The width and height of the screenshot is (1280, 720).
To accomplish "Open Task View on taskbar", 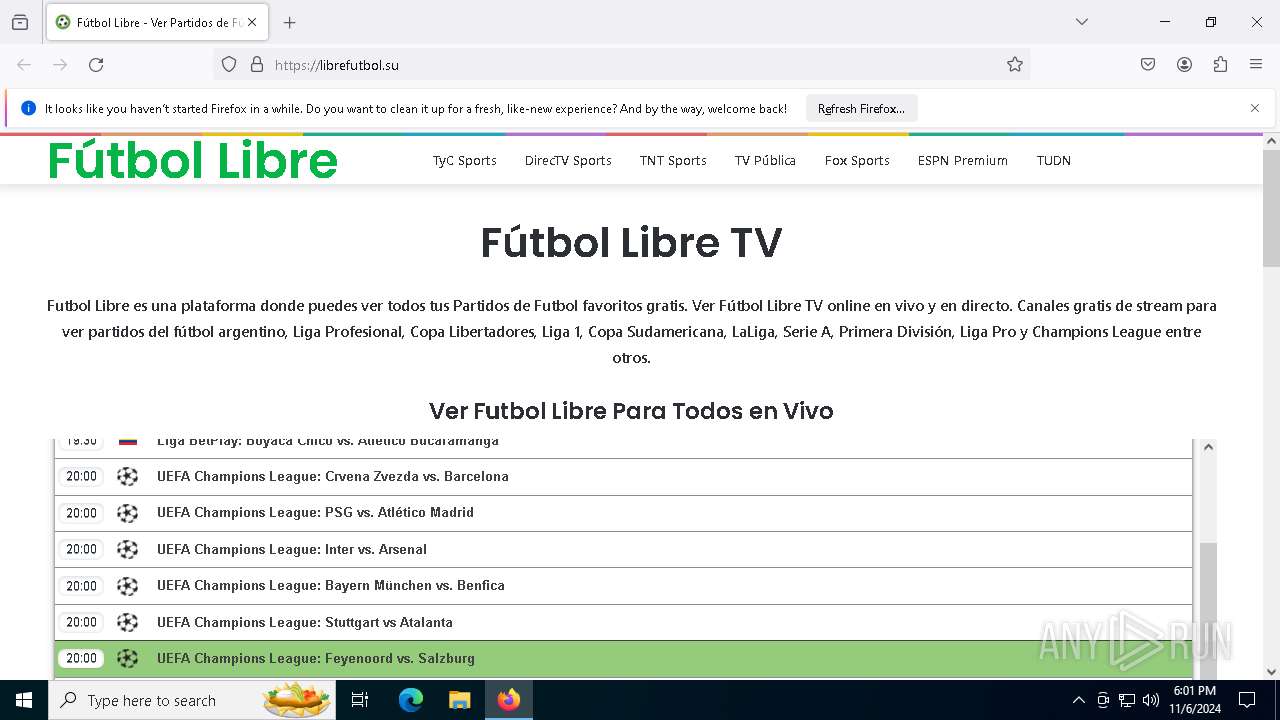I will (360, 700).
